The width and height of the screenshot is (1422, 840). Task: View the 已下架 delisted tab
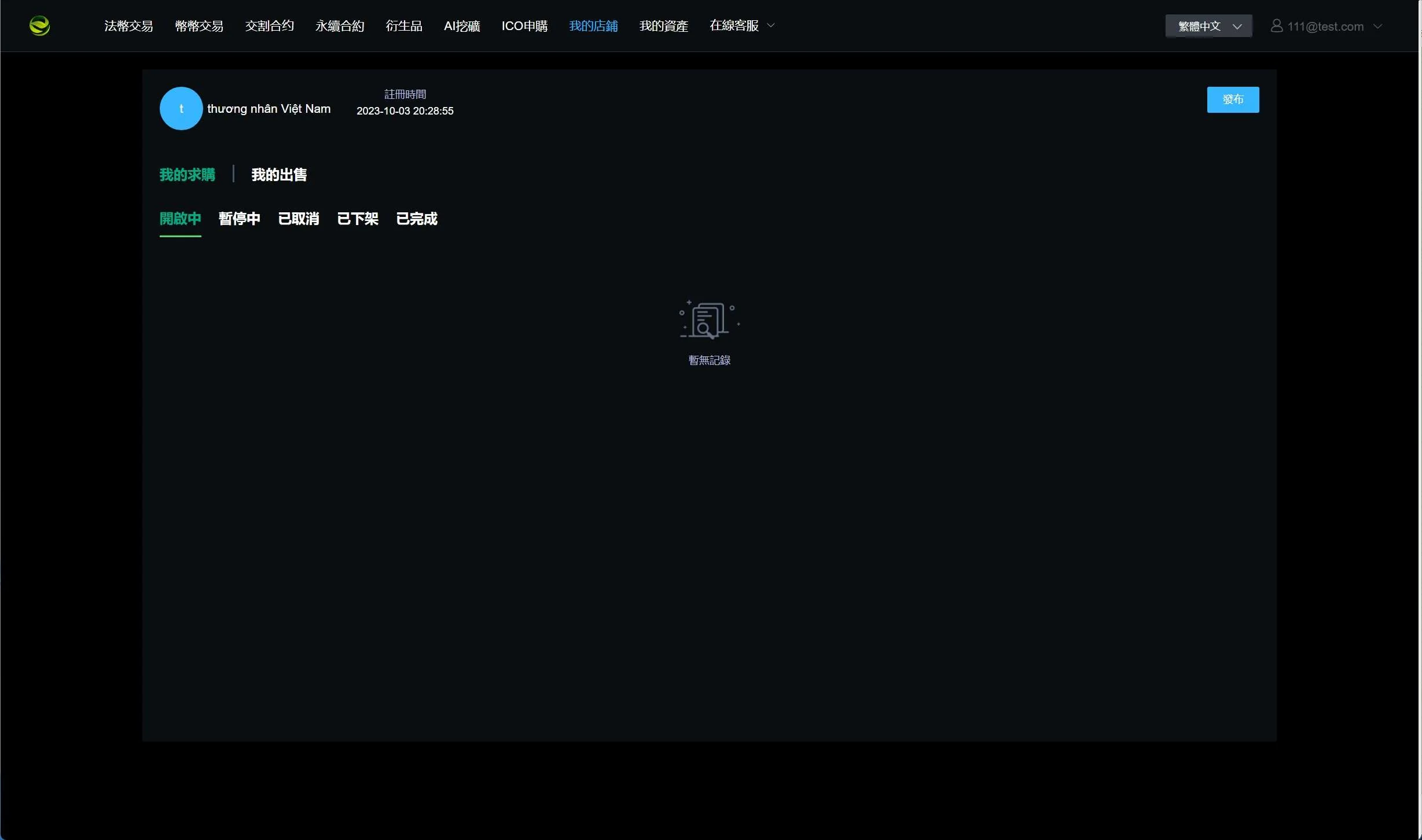click(x=358, y=219)
